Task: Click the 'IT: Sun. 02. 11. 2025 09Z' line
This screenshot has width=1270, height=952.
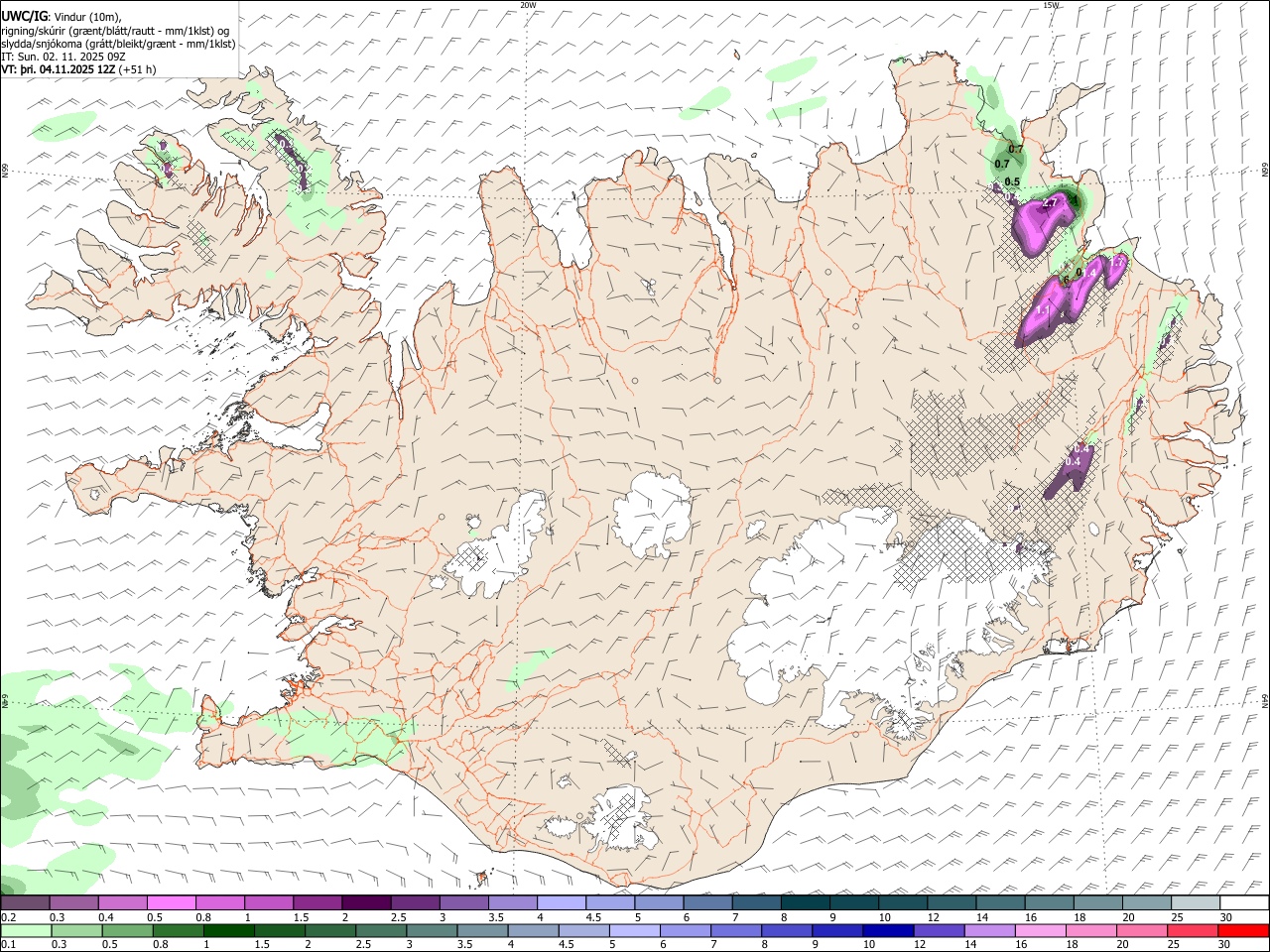Action: click(63, 57)
